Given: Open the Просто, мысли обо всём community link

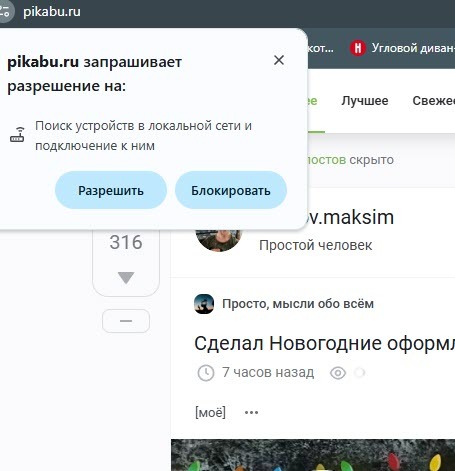Looking at the screenshot, I should 298,304.
